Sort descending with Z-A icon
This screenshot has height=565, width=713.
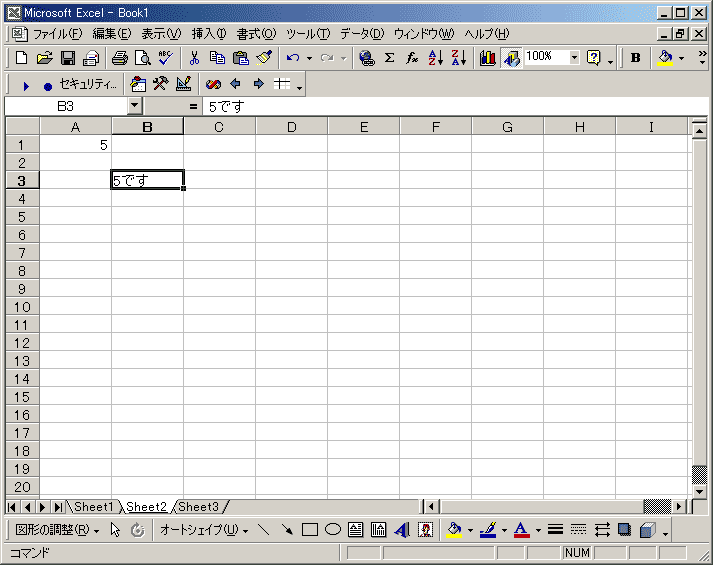458,58
